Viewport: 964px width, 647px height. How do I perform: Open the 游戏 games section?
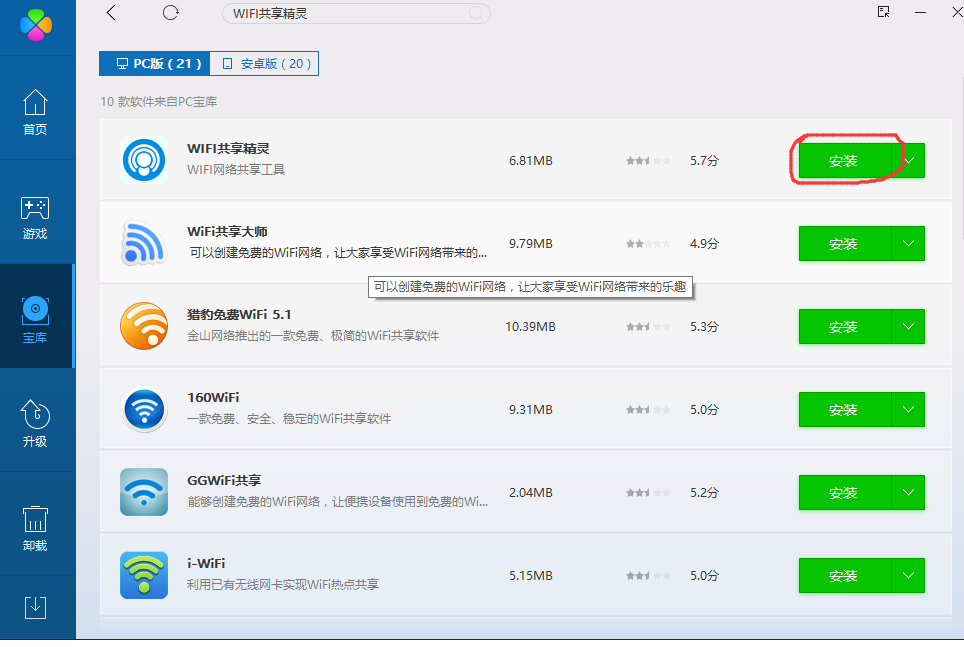coord(35,218)
